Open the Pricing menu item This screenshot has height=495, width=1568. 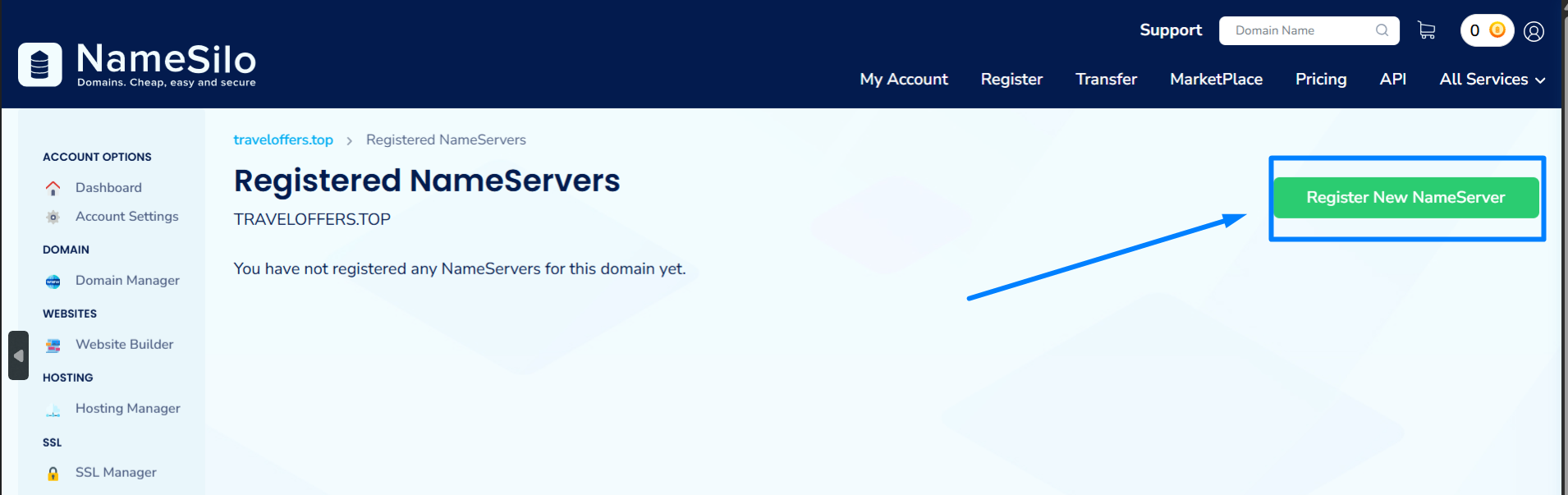(1321, 80)
